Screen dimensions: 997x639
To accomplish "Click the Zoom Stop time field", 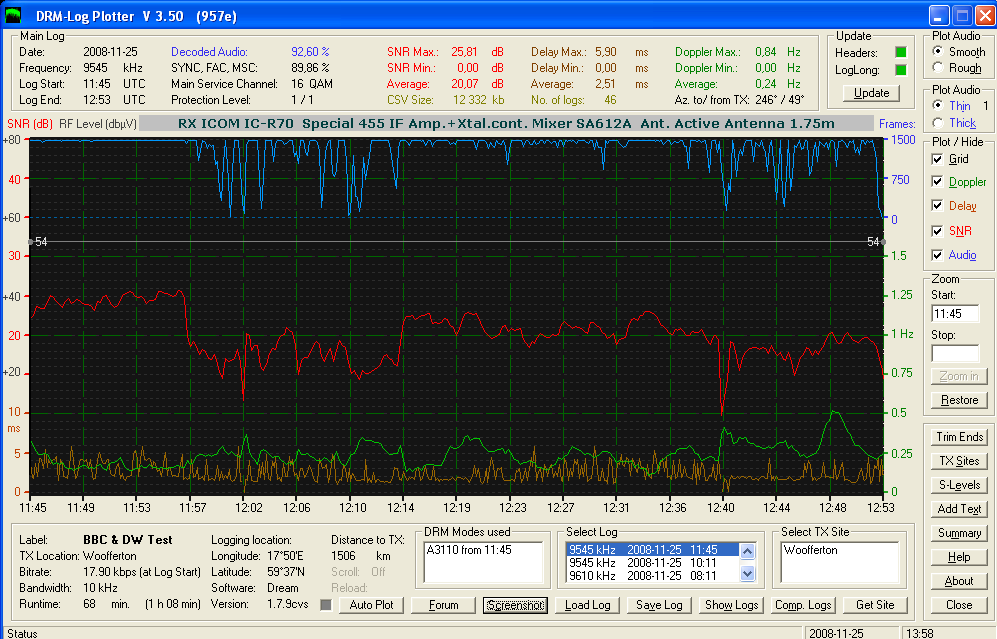I will tap(955, 353).
